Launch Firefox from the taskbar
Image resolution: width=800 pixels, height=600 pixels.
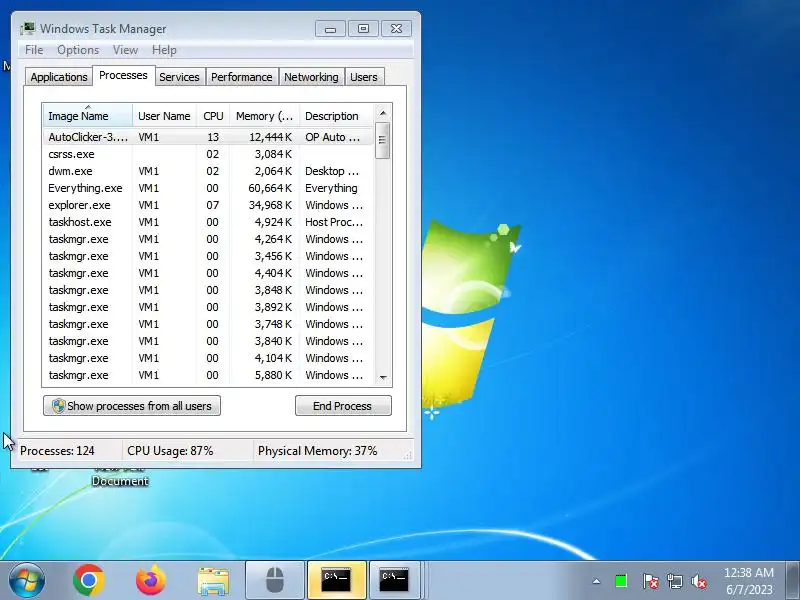(x=151, y=580)
